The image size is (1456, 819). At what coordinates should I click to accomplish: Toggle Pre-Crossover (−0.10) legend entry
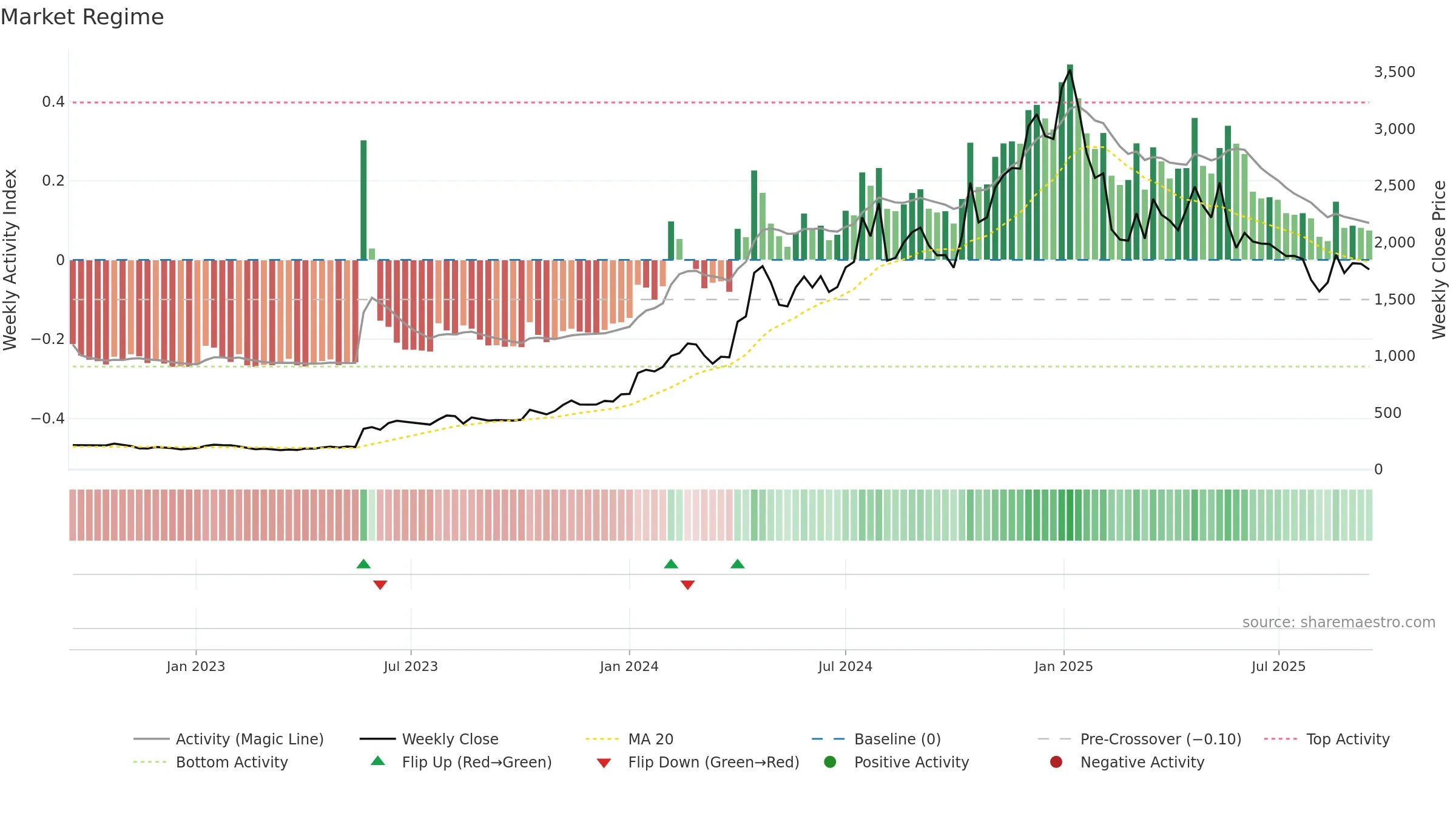click(x=1139, y=739)
